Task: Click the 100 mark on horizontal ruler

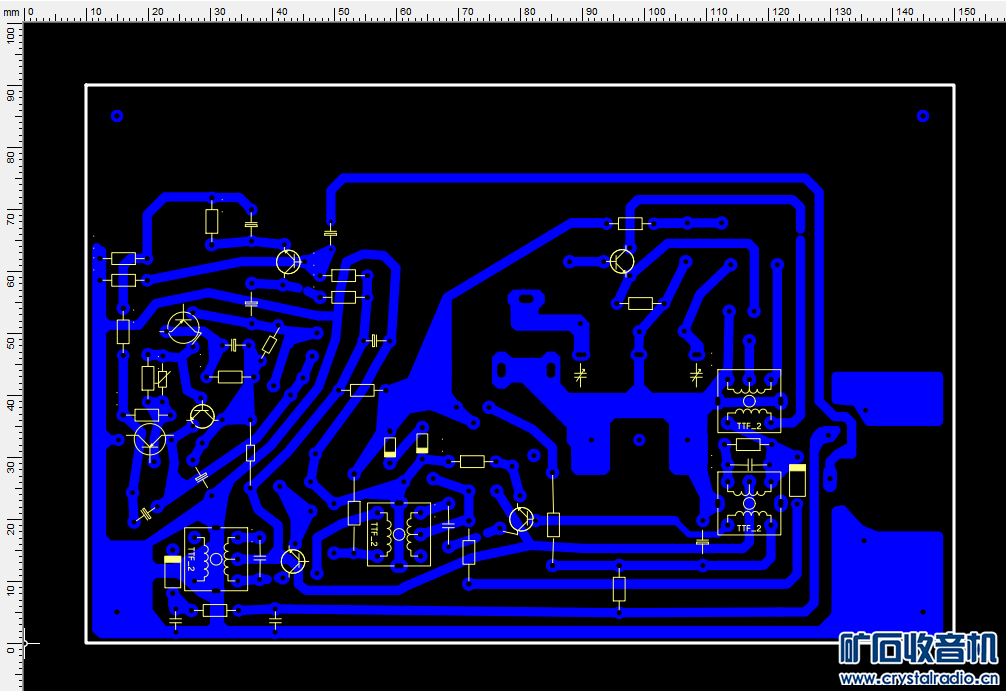Action: coord(656,12)
